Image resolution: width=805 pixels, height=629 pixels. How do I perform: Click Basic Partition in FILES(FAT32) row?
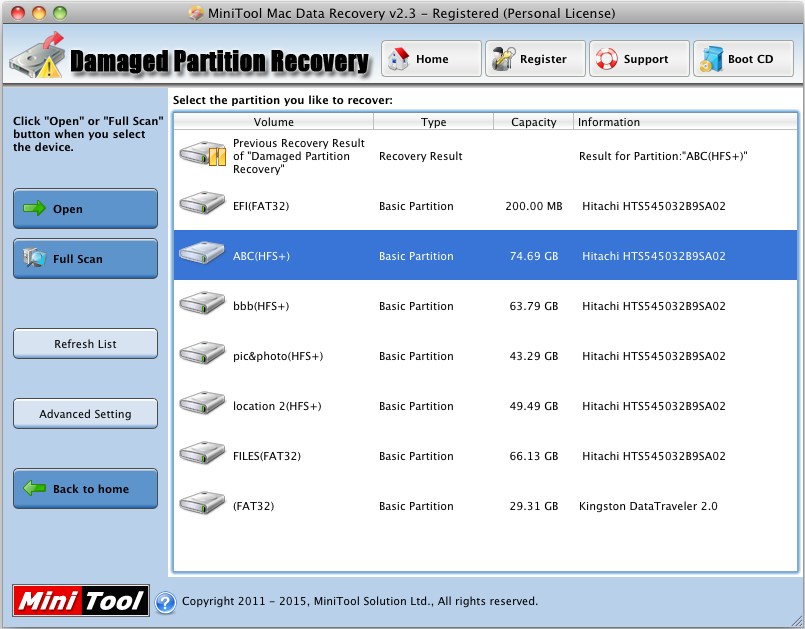pyautogui.click(x=416, y=456)
